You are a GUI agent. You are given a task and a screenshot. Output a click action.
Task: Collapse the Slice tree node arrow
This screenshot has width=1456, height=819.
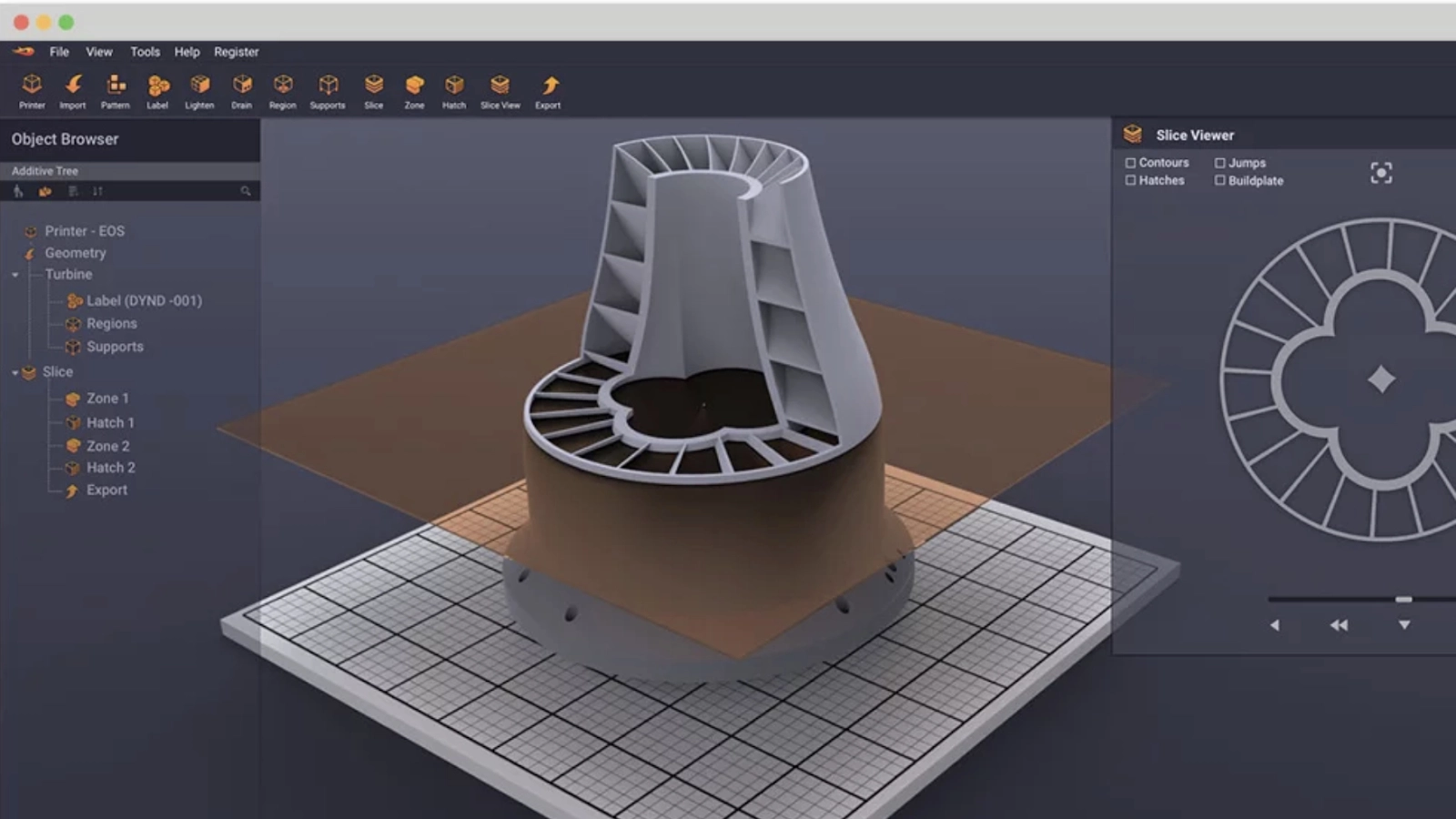15,372
